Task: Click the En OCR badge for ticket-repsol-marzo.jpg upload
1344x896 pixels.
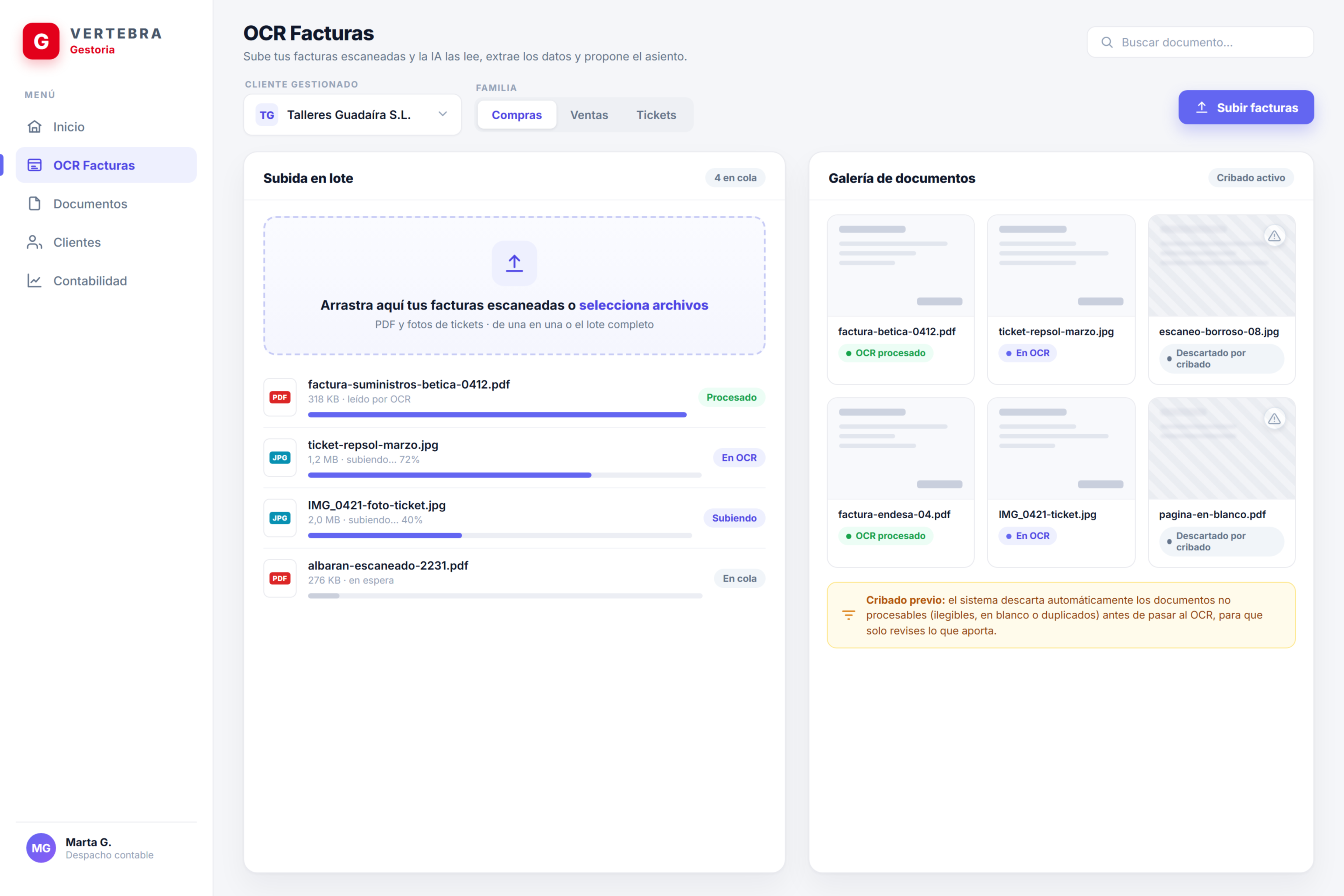Action: tap(739, 458)
